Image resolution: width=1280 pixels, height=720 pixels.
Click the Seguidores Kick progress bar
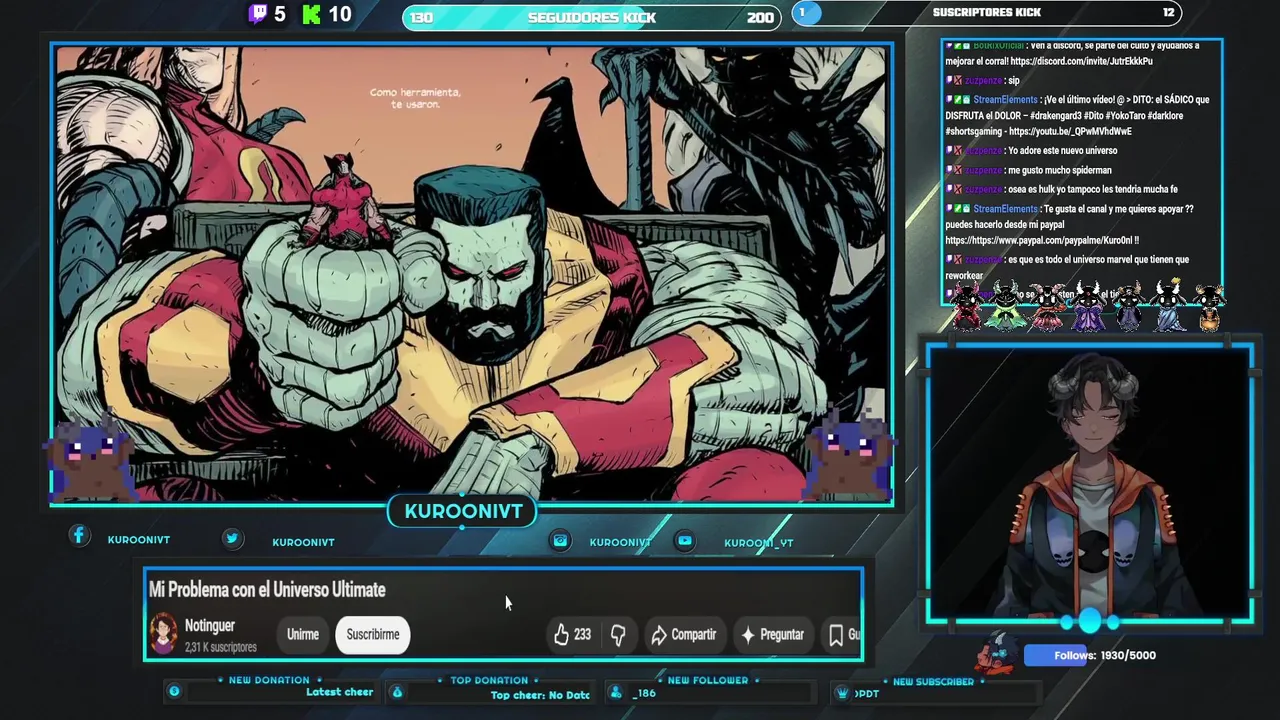coord(591,17)
